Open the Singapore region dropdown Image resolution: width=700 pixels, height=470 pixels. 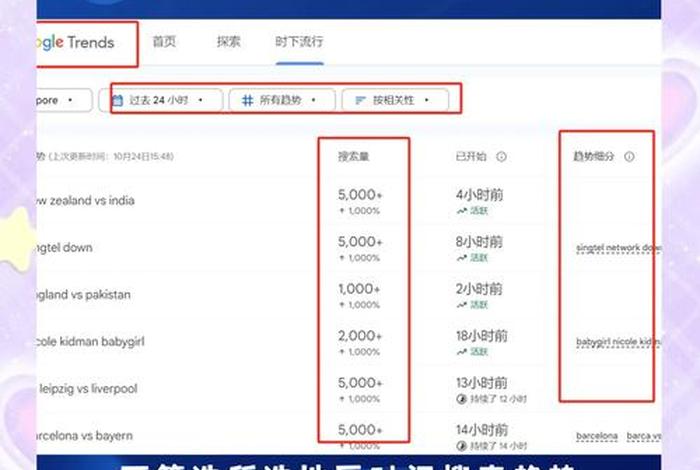(64, 100)
